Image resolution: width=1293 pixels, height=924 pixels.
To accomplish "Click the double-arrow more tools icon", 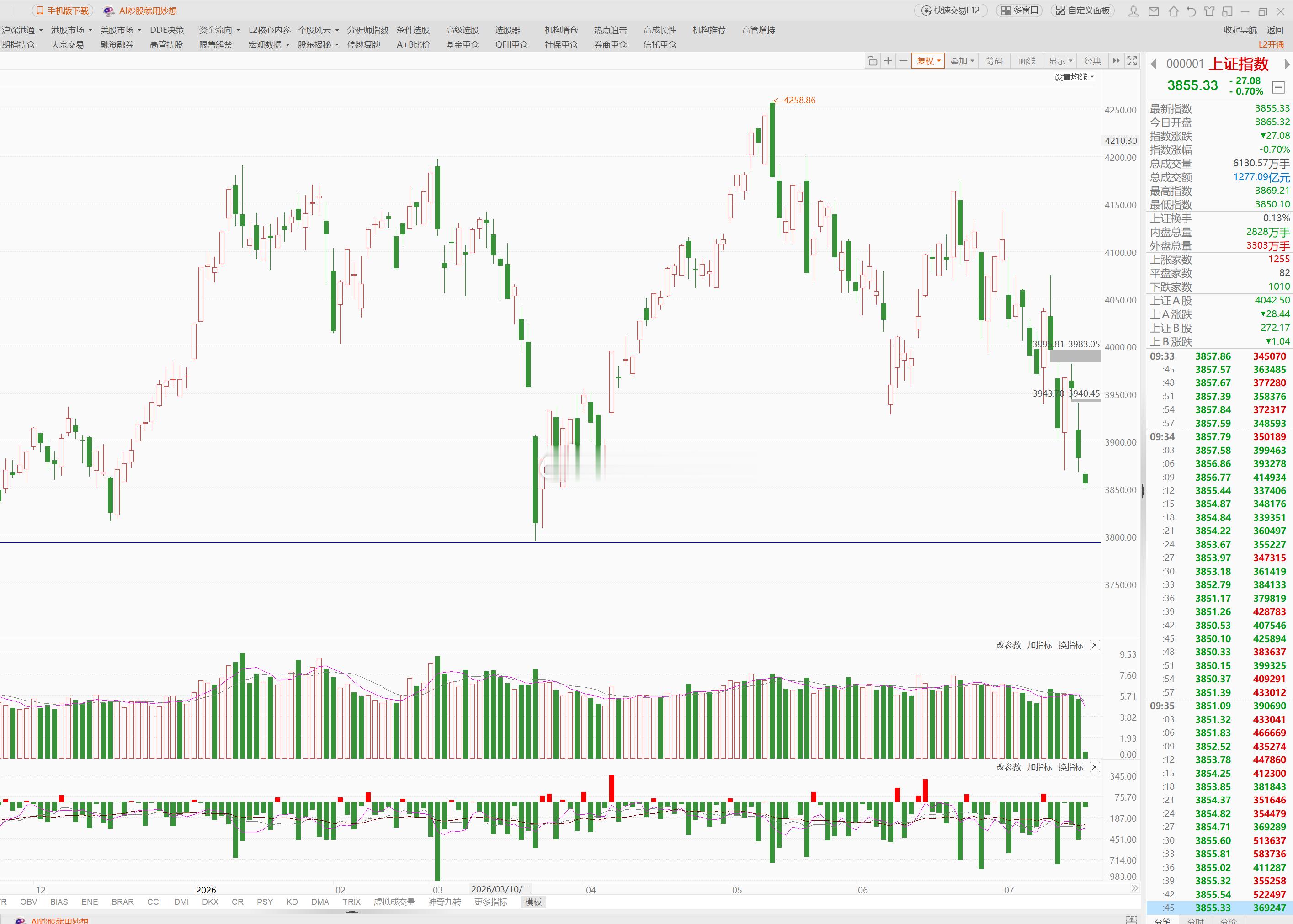I will (1116, 61).
